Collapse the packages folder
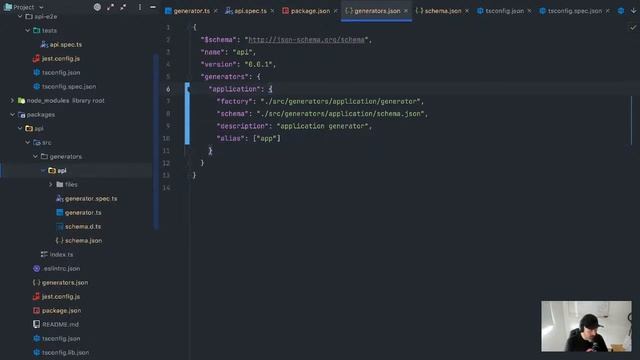Viewport: 640px width, 360px height. click(12, 115)
